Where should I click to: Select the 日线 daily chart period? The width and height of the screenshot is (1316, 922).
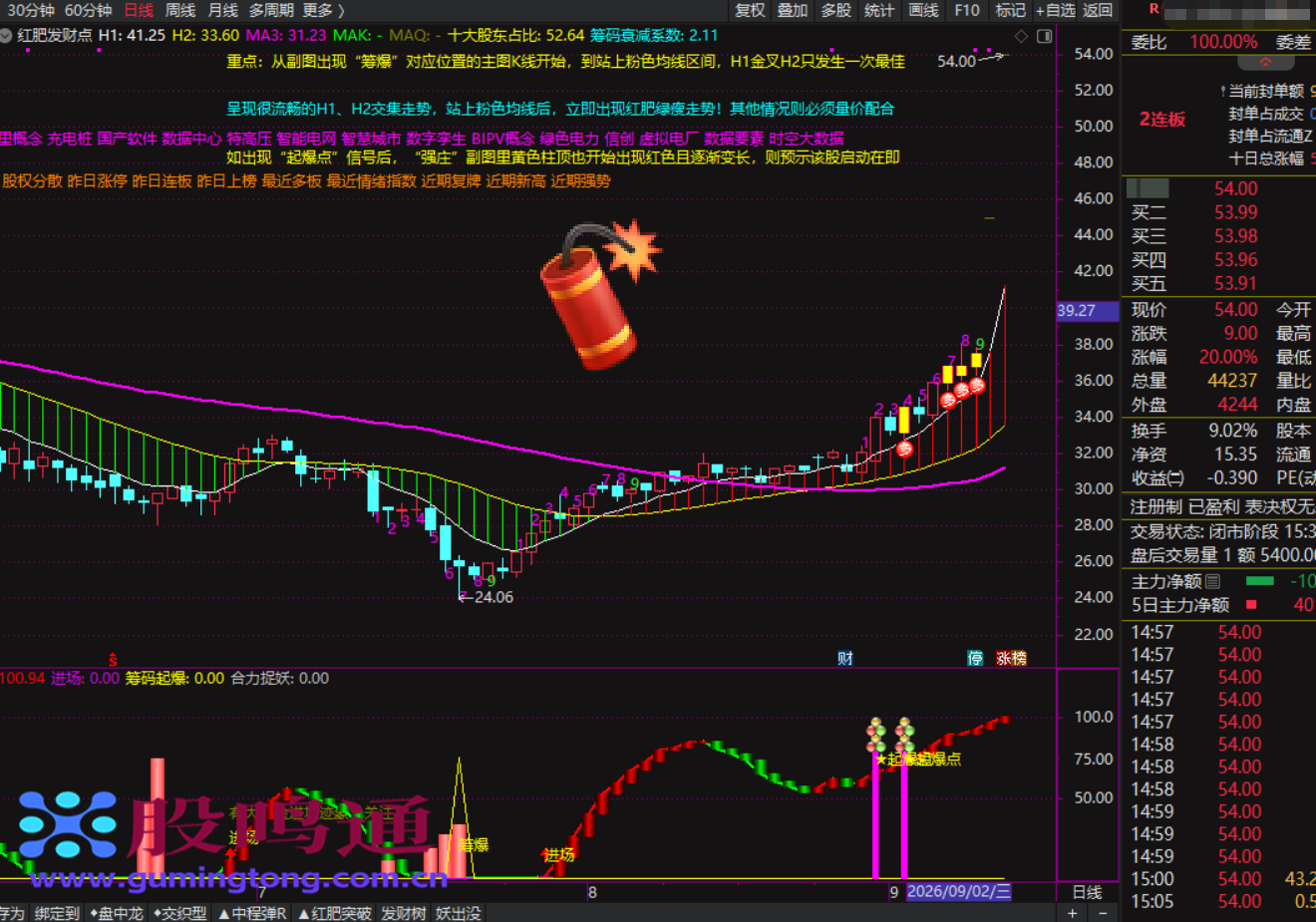tap(139, 10)
